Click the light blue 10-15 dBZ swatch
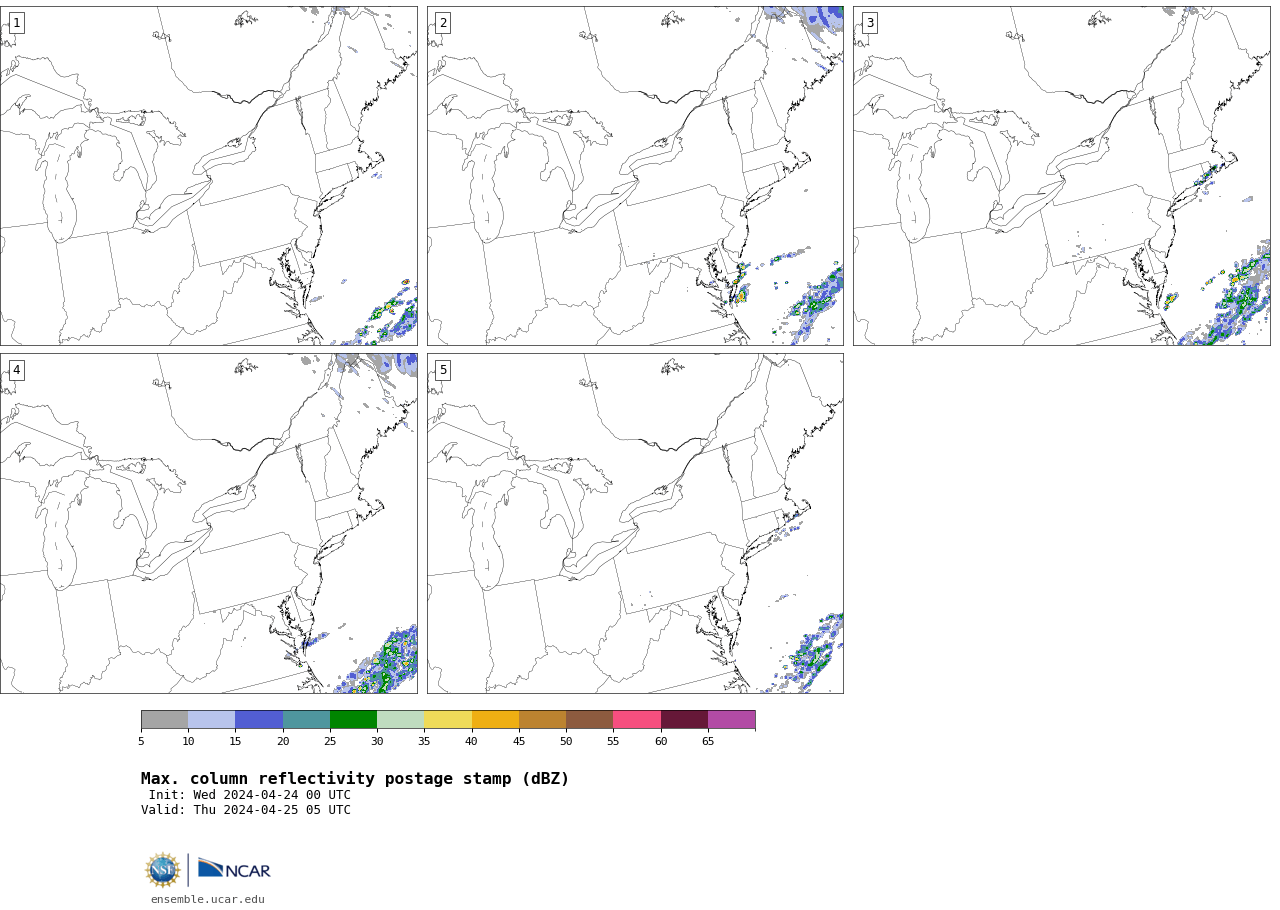The height and width of the screenshot is (910, 1280). (211, 720)
